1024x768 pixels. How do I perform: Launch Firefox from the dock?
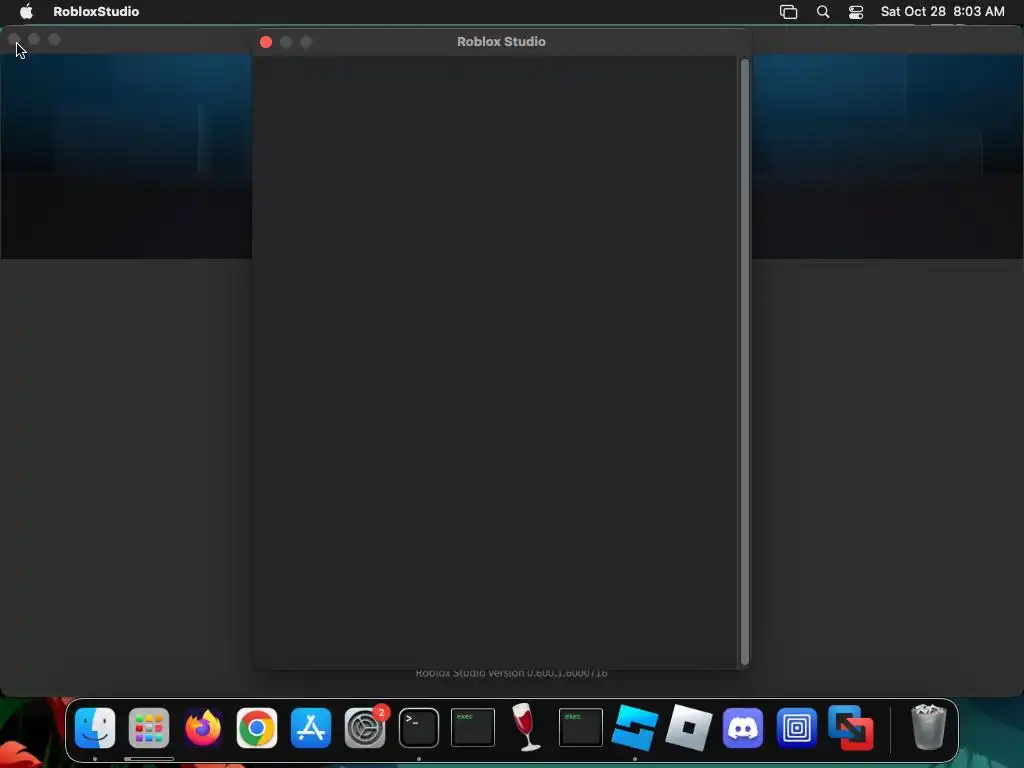[x=203, y=728]
